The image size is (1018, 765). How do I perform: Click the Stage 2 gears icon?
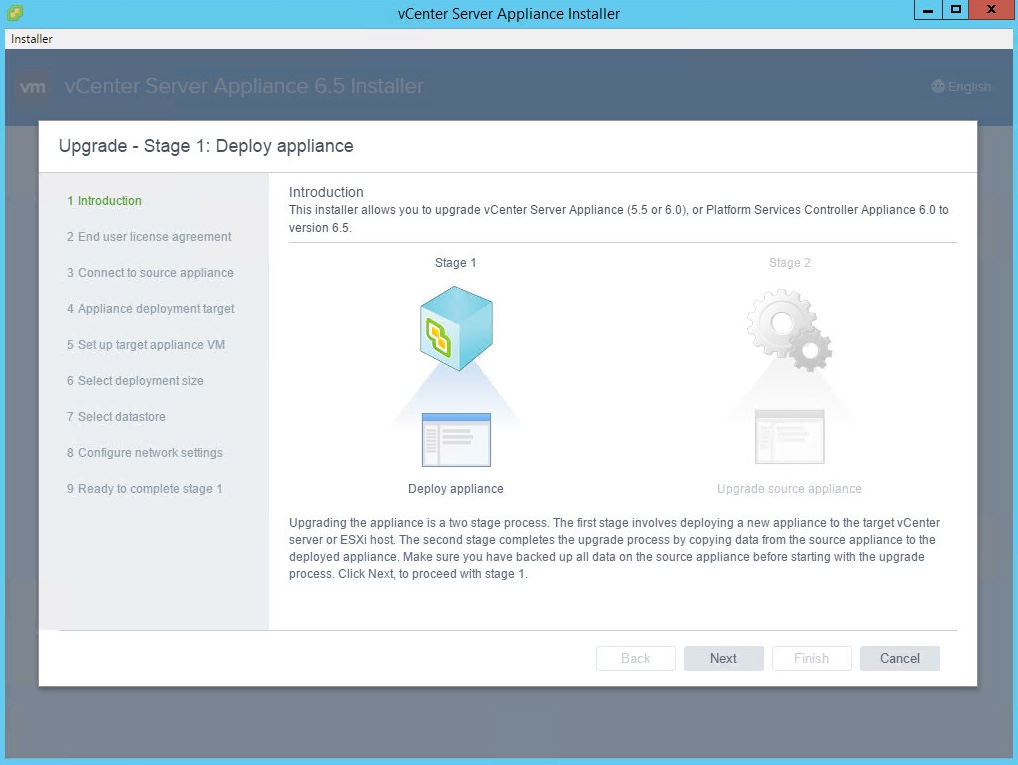pos(789,329)
